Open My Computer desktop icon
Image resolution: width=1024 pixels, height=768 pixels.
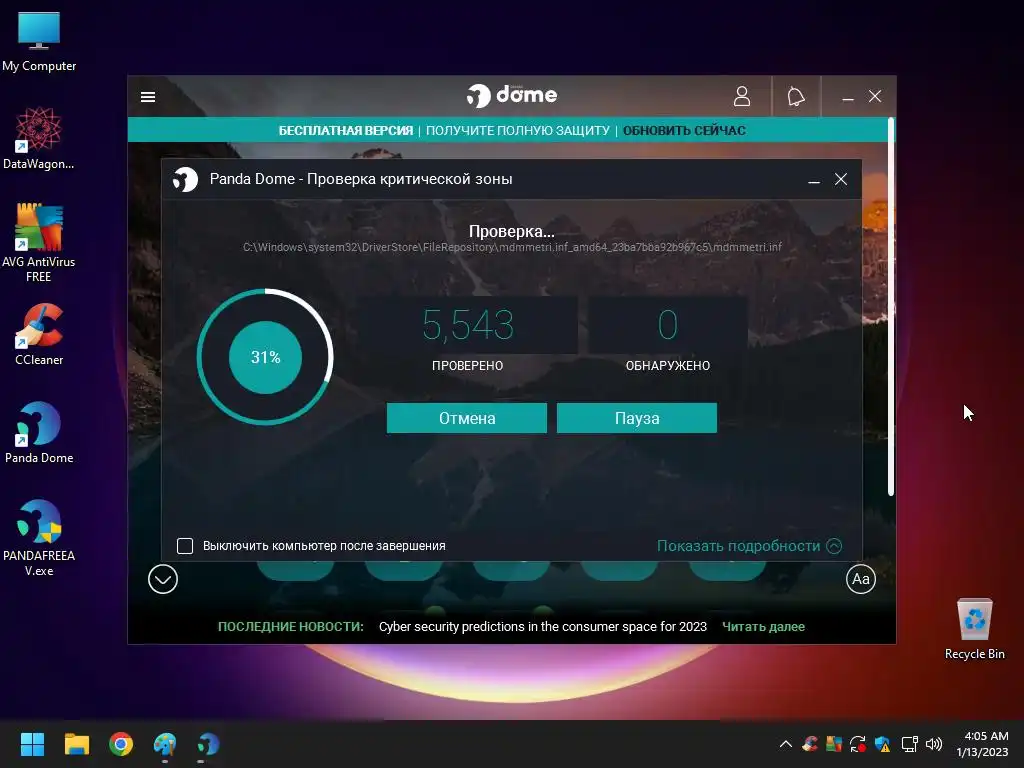point(39,41)
